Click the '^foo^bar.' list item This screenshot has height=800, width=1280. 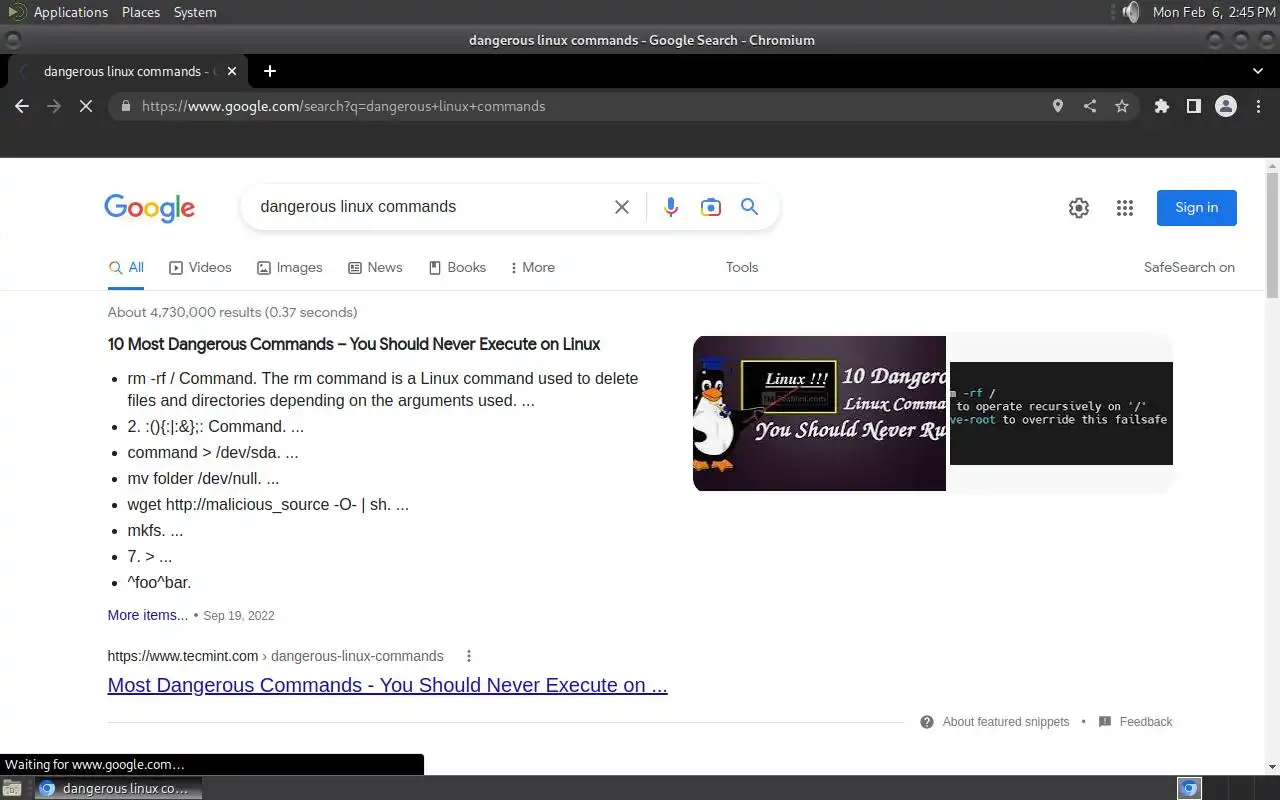click(x=159, y=582)
